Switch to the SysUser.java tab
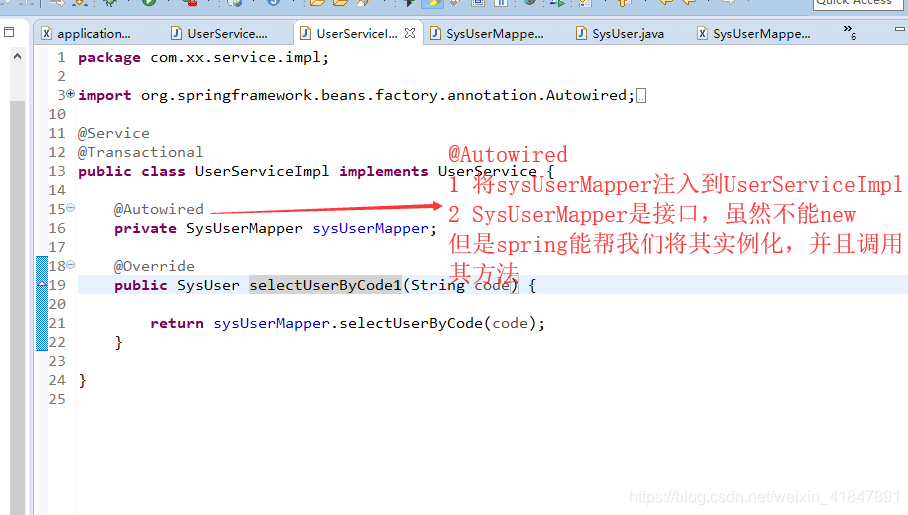This screenshot has width=908, height=515. pyautogui.click(x=620, y=34)
